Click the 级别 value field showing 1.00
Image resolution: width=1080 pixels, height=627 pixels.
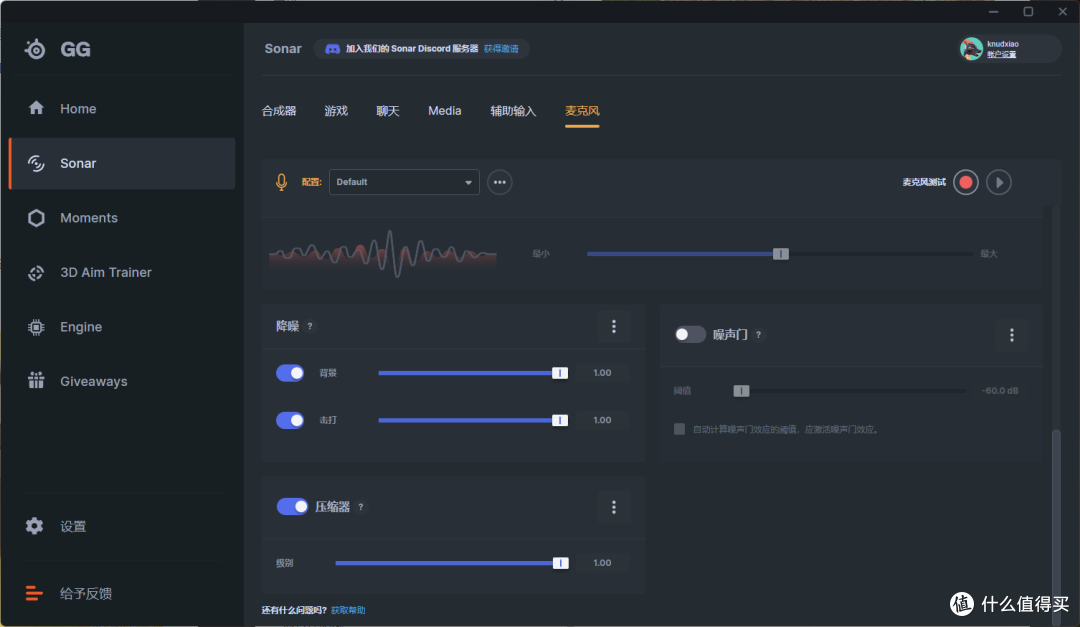point(603,563)
